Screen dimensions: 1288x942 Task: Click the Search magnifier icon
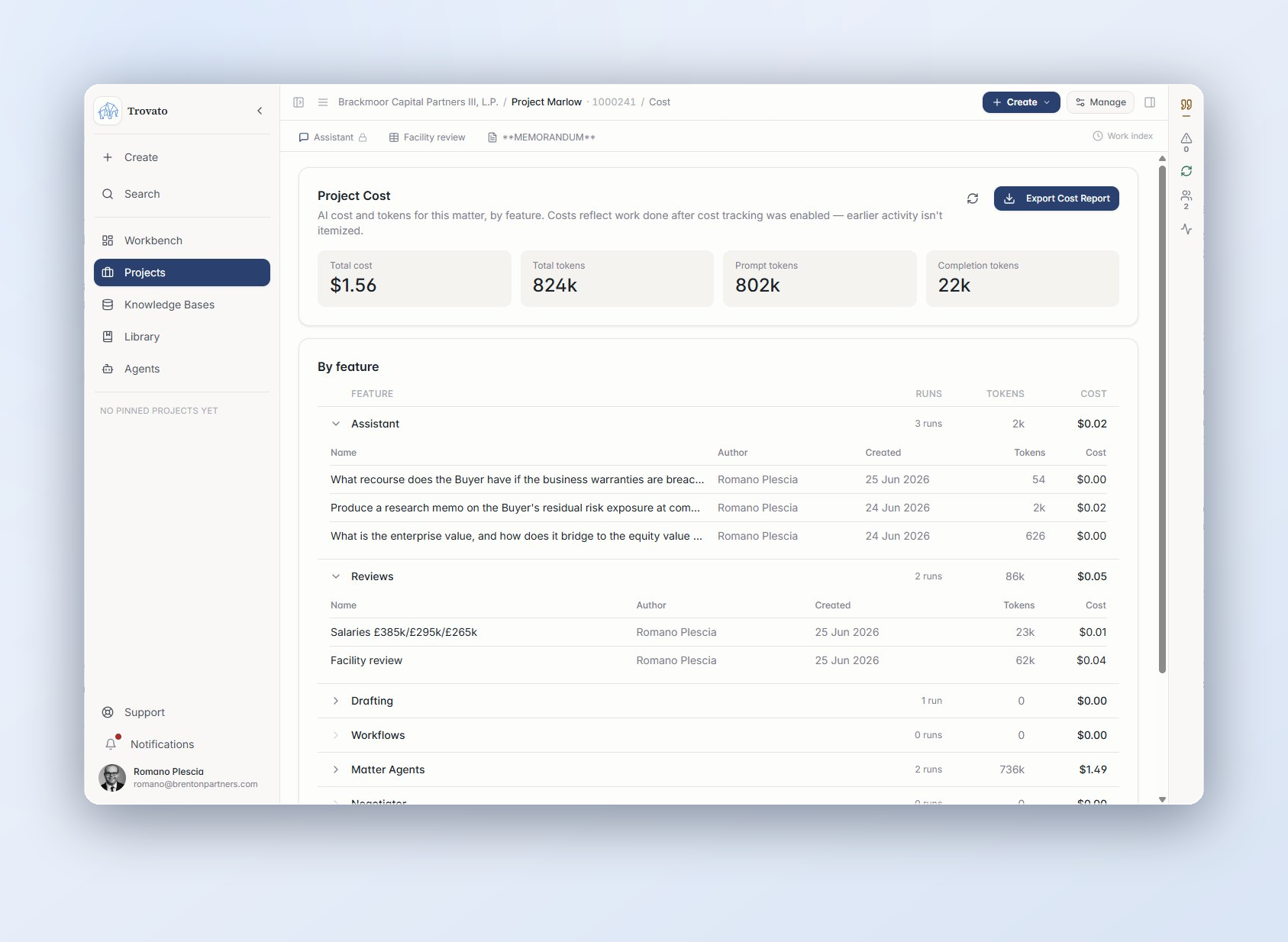108,194
